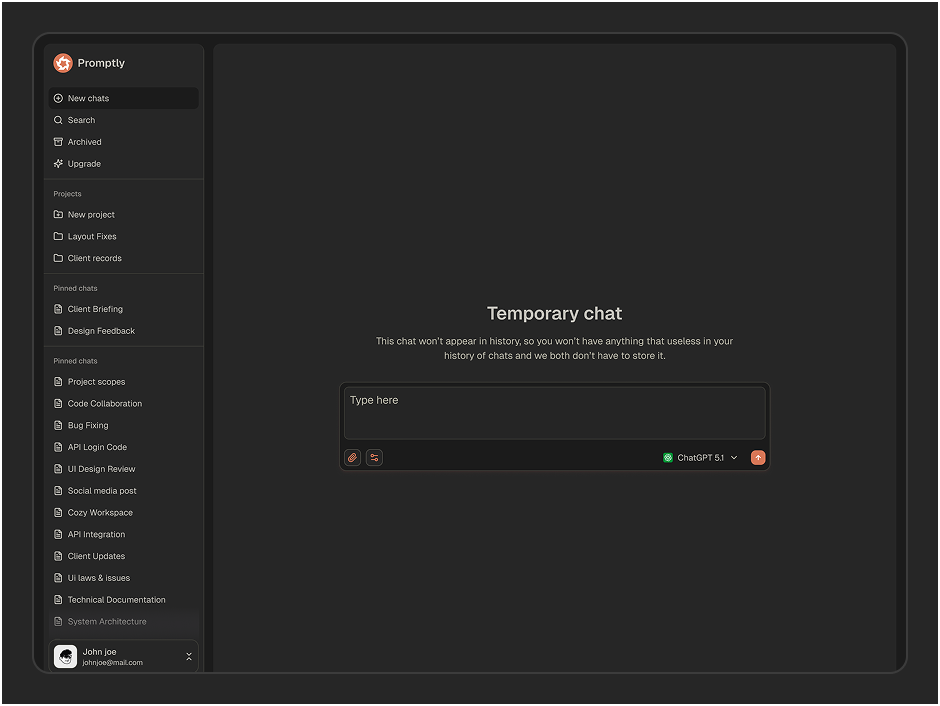
Task: Click the Cozy Workspace document icon
Action: [x=58, y=512]
